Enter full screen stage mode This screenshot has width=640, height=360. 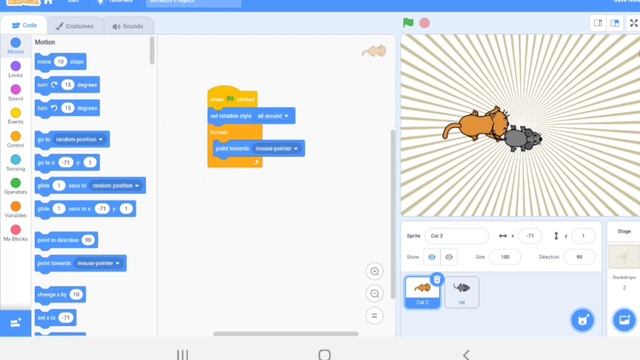(634, 23)
